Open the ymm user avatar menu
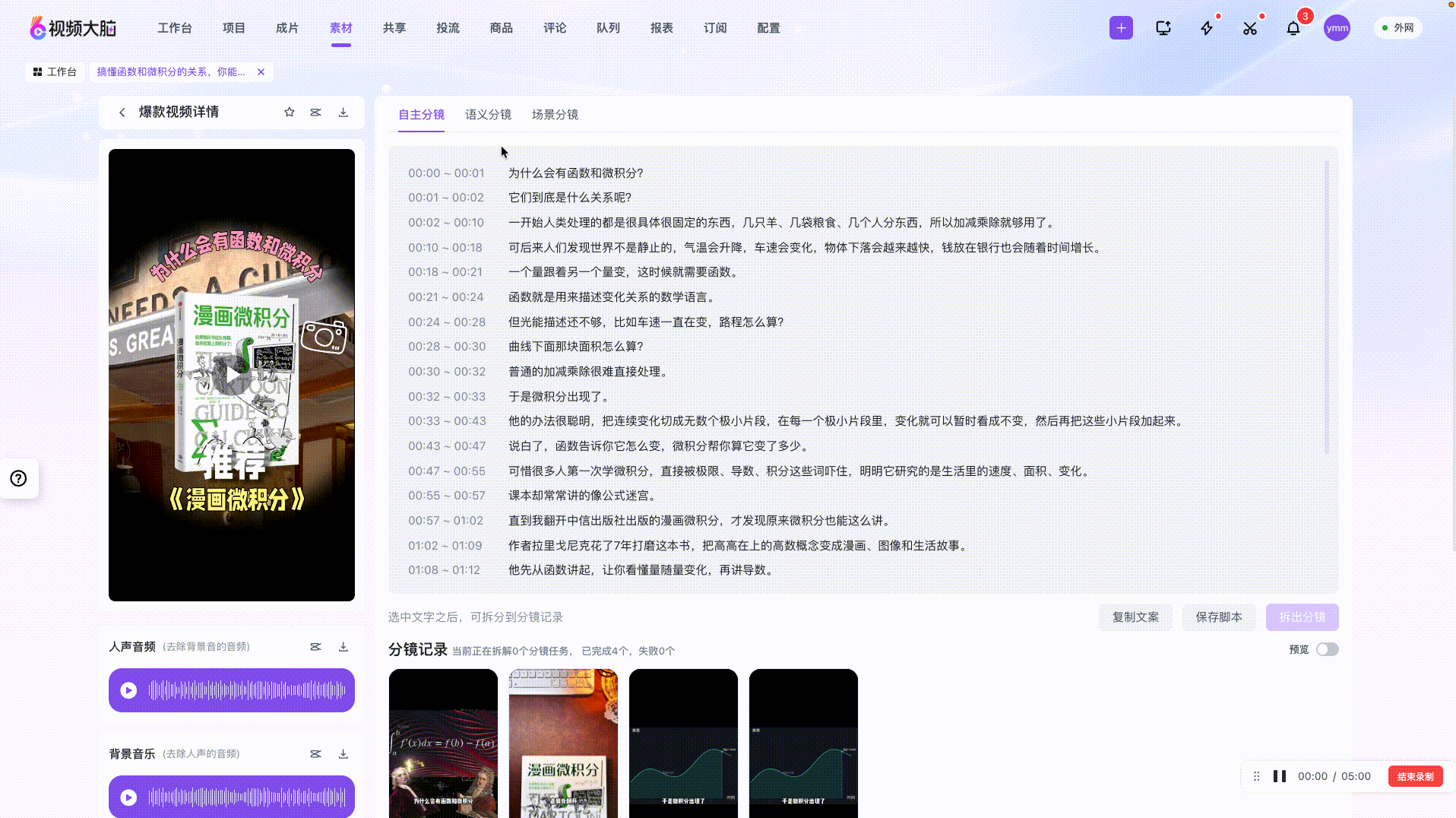 pos(1337,28)
